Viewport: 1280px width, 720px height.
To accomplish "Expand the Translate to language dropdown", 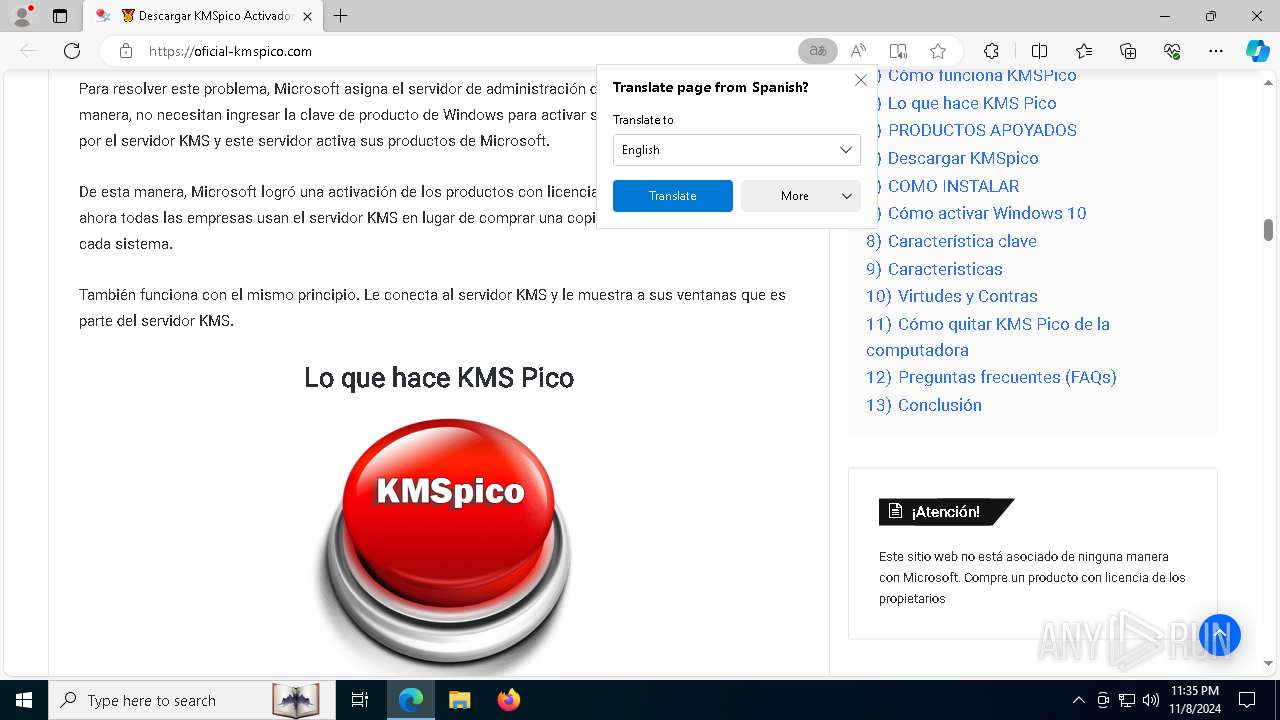I will click(737, 150).
